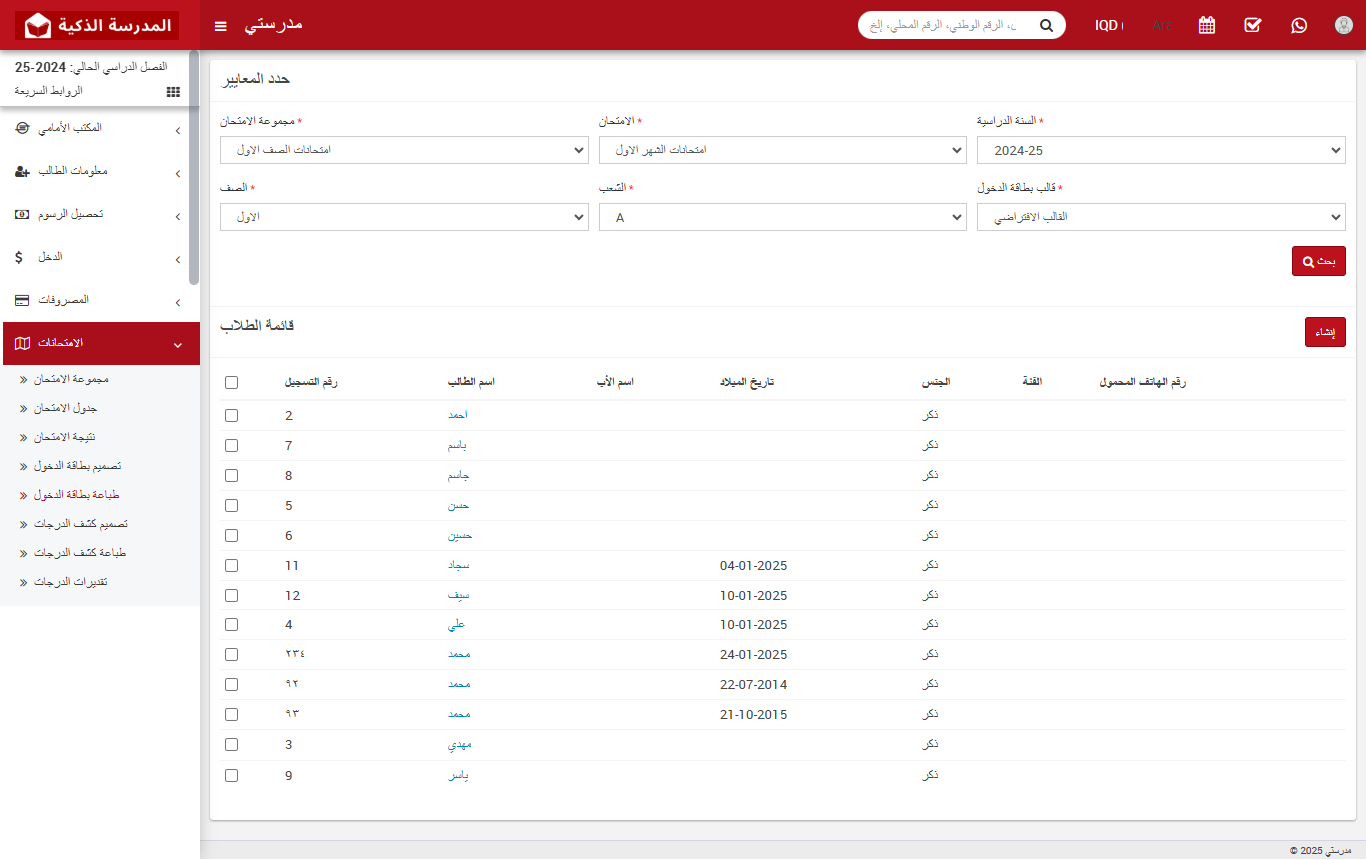This screenshot has width=1366, height=860.
Task: Expand the الشعب dropdown showing A
Action: pyautogui.click(x=782, y=217)
